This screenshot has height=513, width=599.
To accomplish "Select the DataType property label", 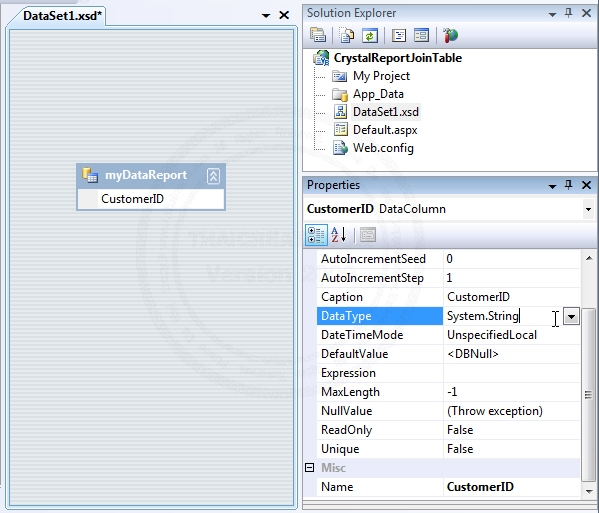I will [380, 316].
